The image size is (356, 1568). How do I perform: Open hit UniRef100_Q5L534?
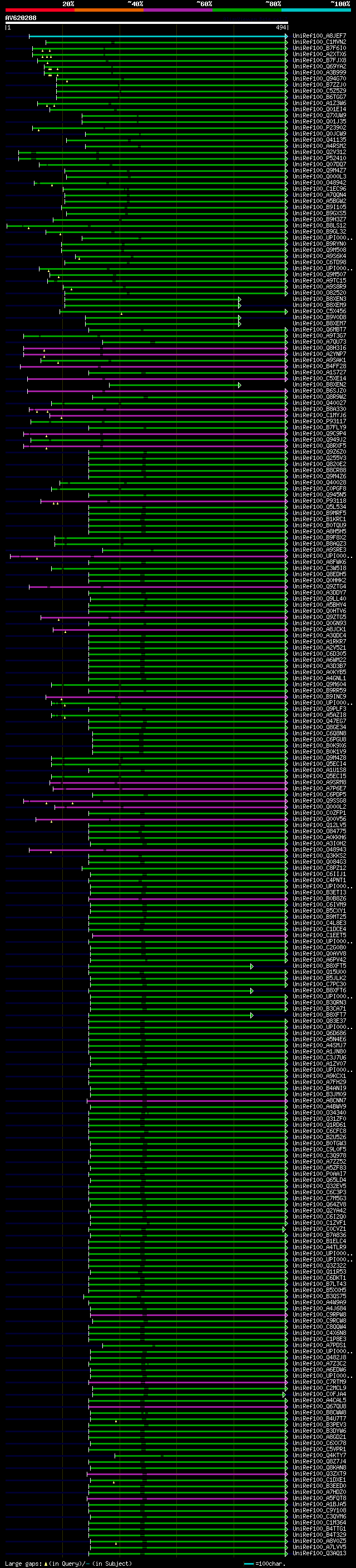tap(319, 507)
